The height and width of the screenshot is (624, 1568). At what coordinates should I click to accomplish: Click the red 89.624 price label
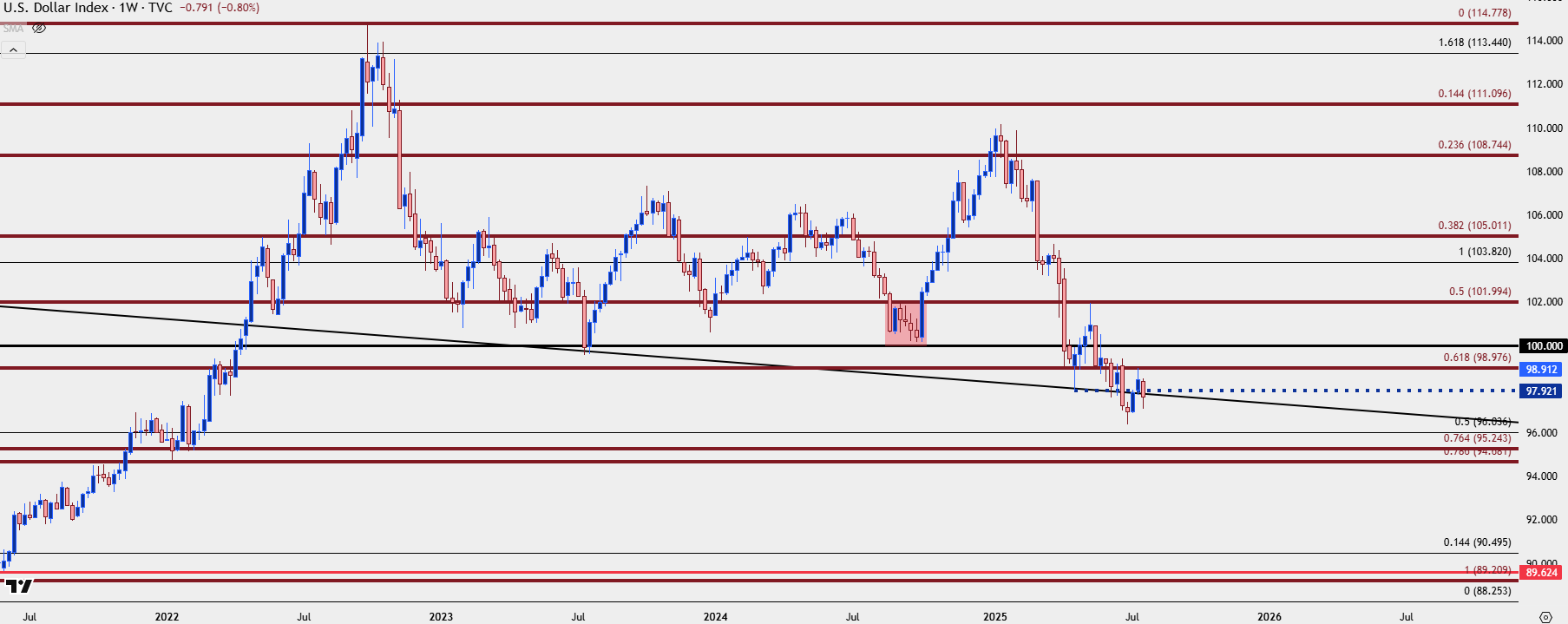pos(1542,572)
